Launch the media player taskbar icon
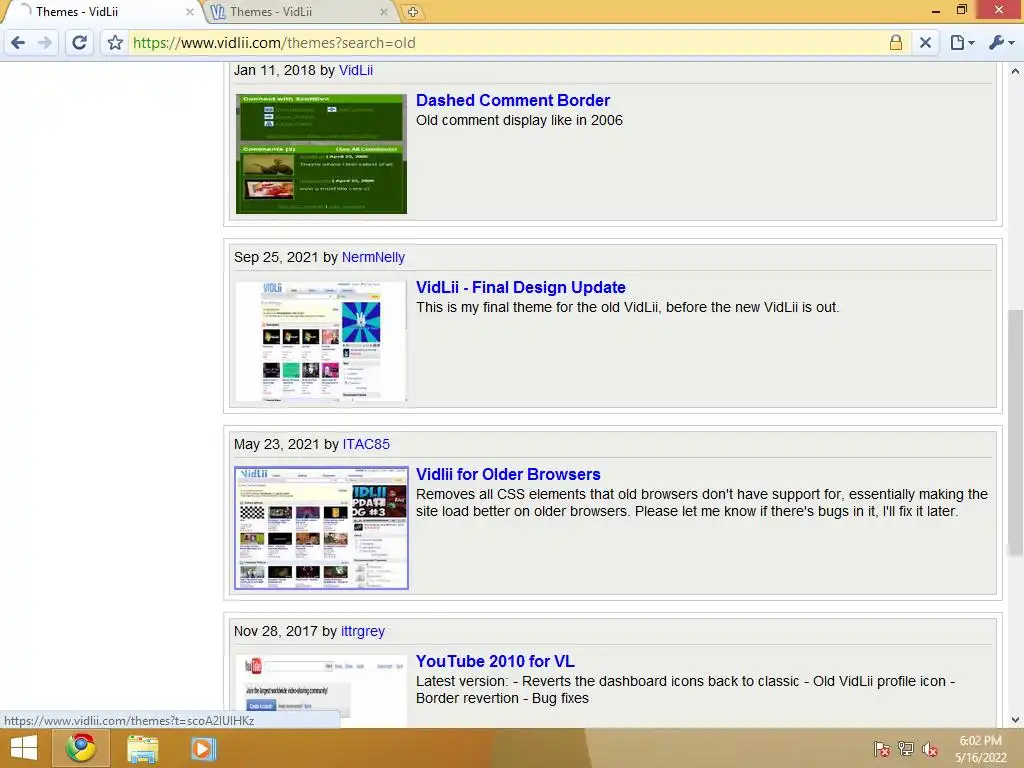The image size is (1024, 768). (x=203, y=748)
